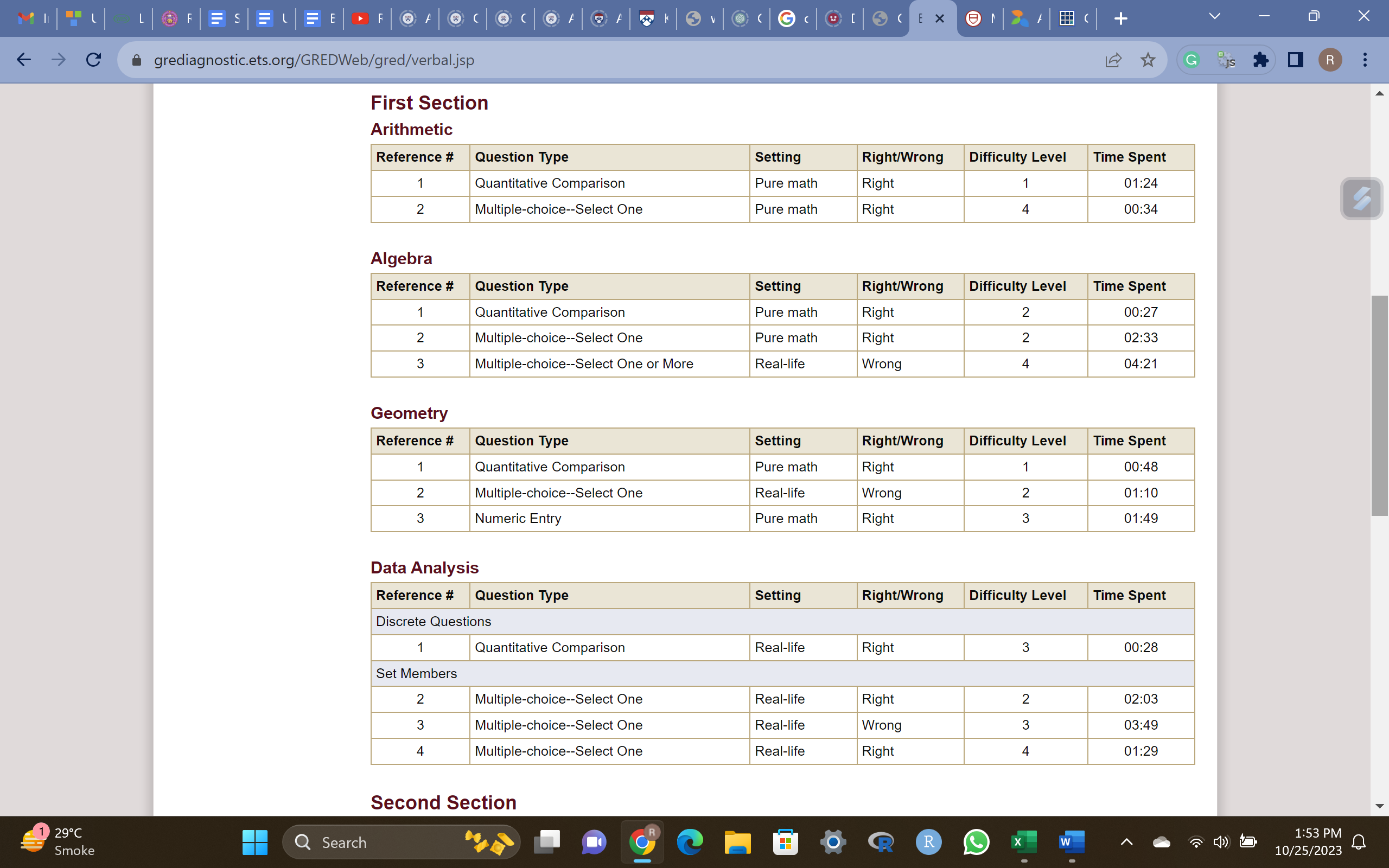1389x868 pixels.
Task: Open a new browser tab
Action: tap(1120, 18)
